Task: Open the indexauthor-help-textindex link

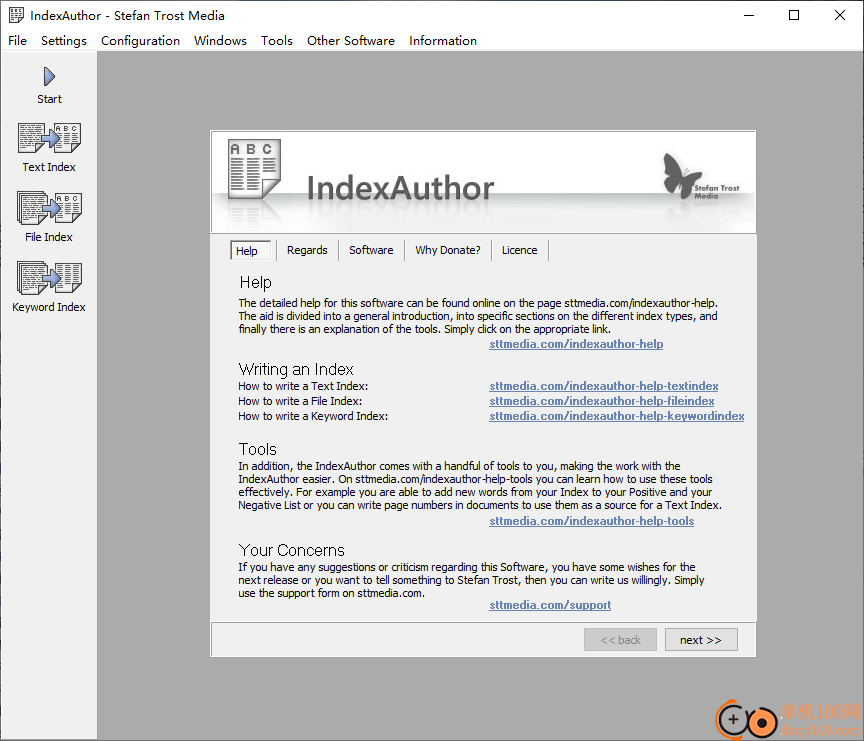Action: tap(603, 386)
